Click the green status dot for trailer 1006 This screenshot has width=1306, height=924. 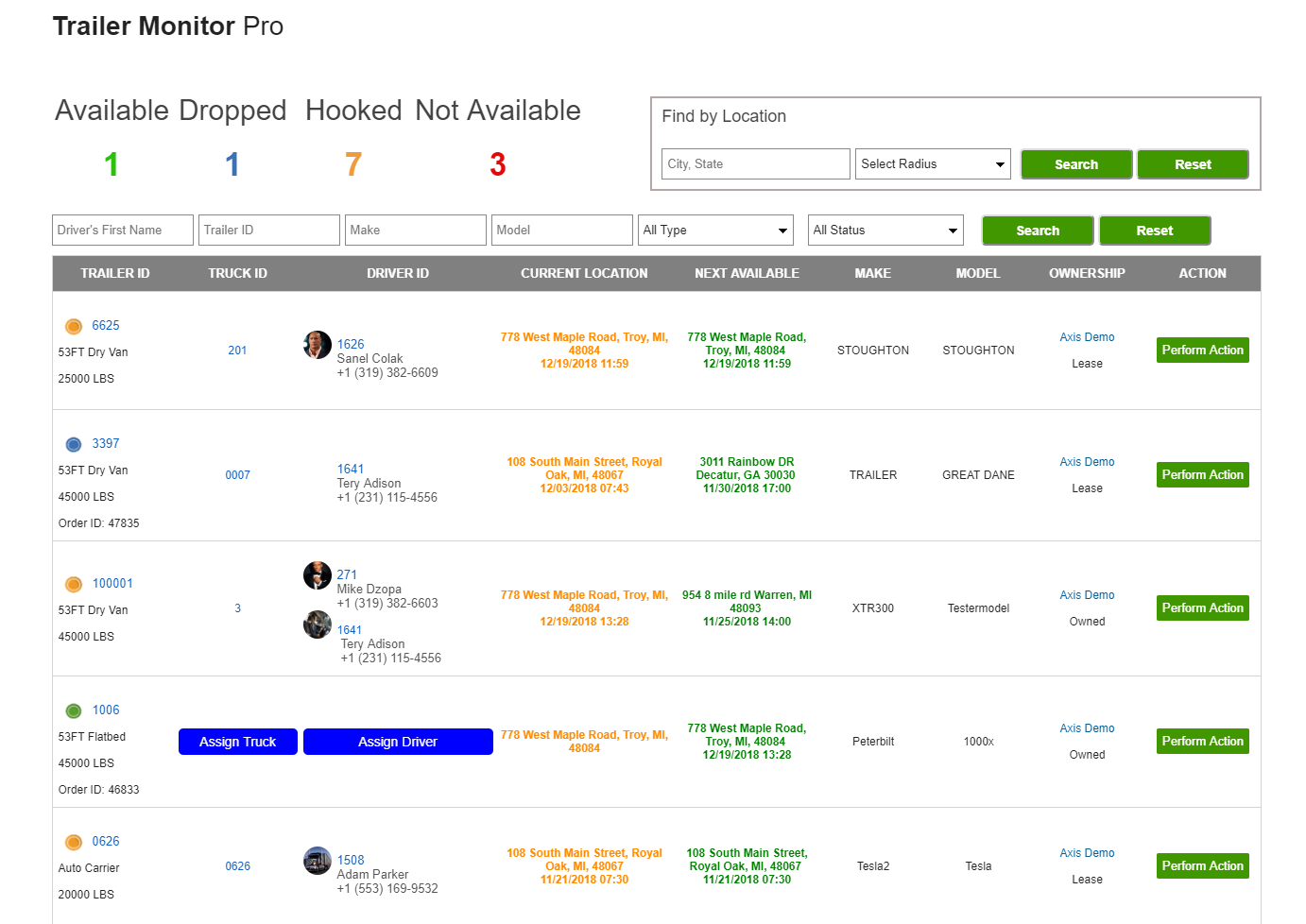click(x=73, y=710)
